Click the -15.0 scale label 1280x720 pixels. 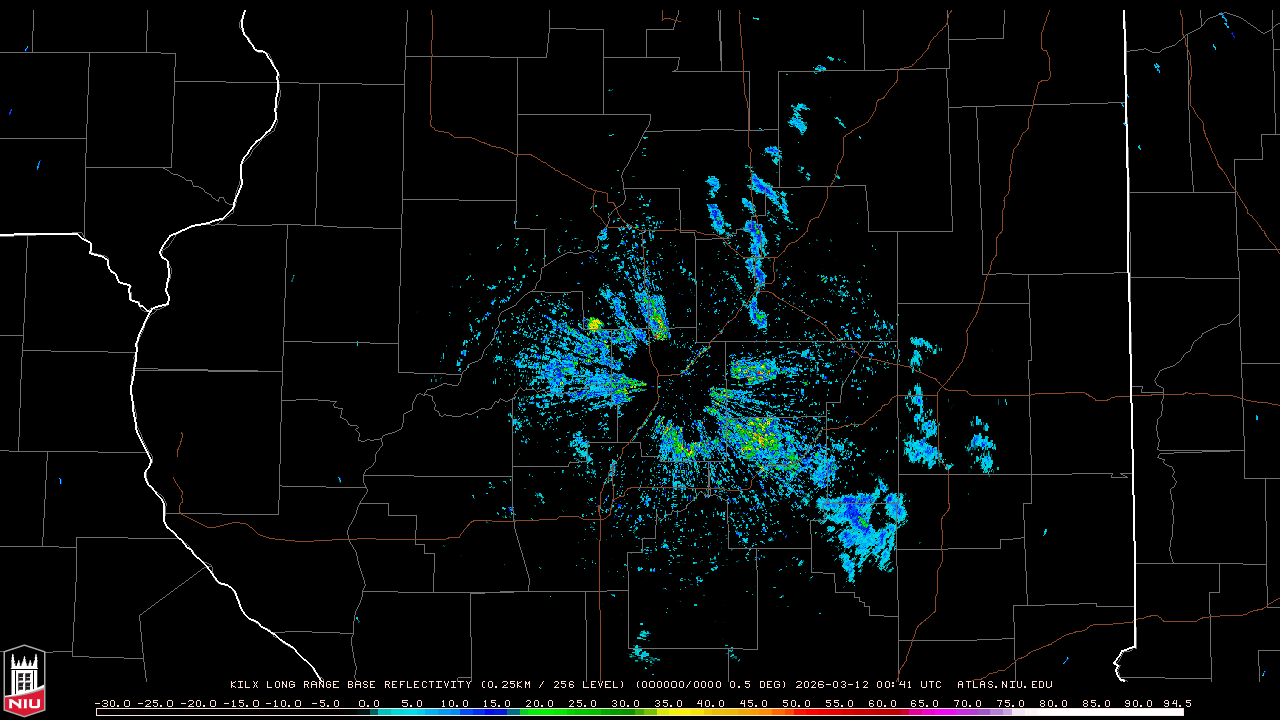(241, 703)
